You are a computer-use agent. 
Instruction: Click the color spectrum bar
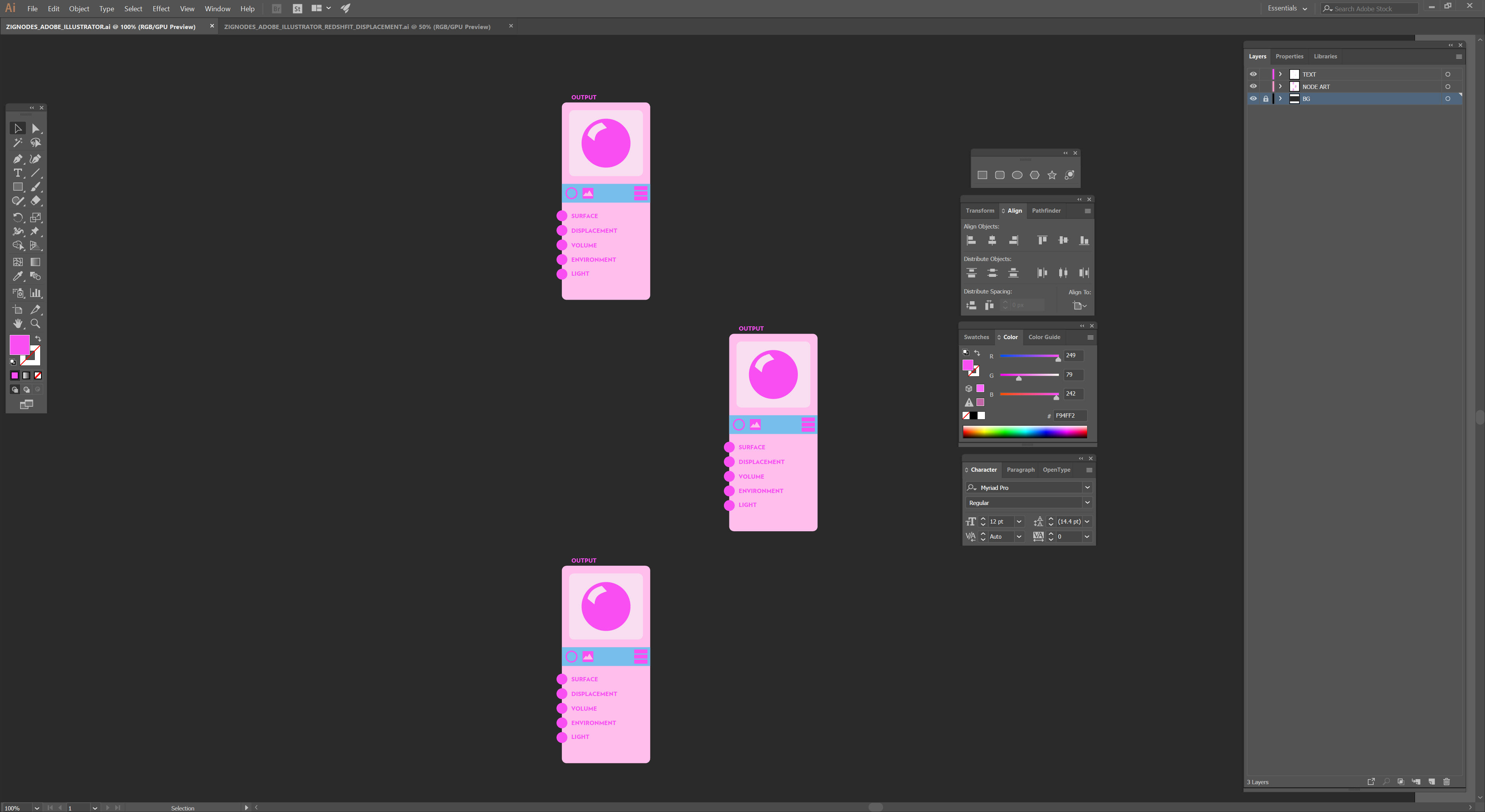(x=1024, y=432)
